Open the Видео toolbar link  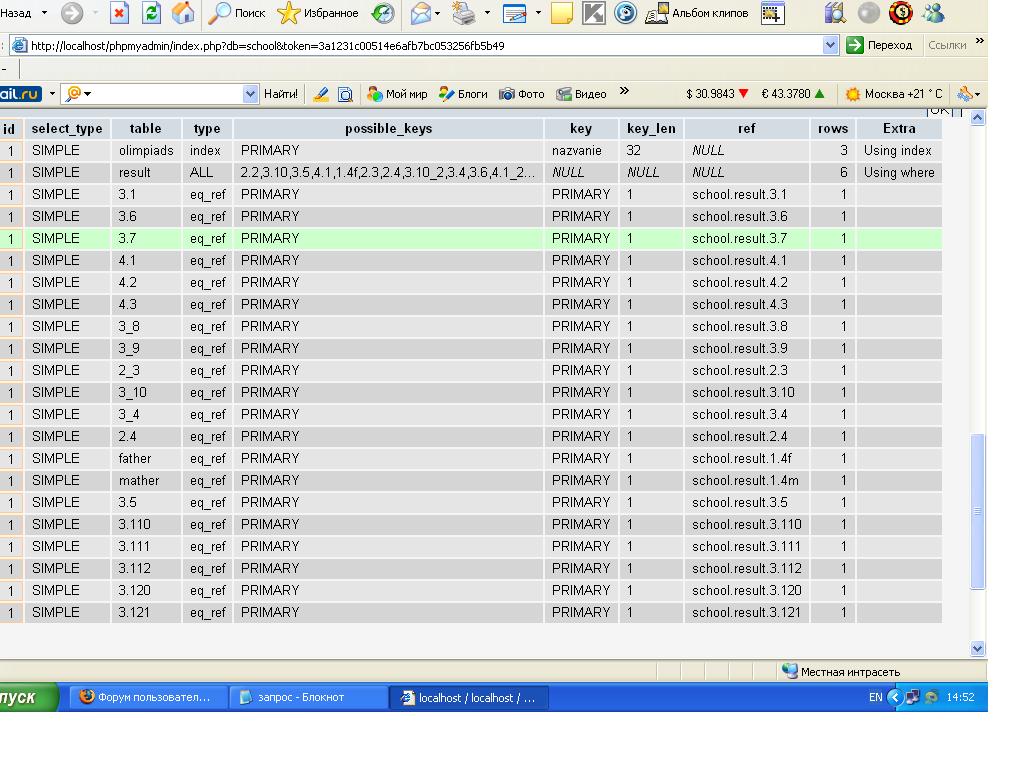582,94
